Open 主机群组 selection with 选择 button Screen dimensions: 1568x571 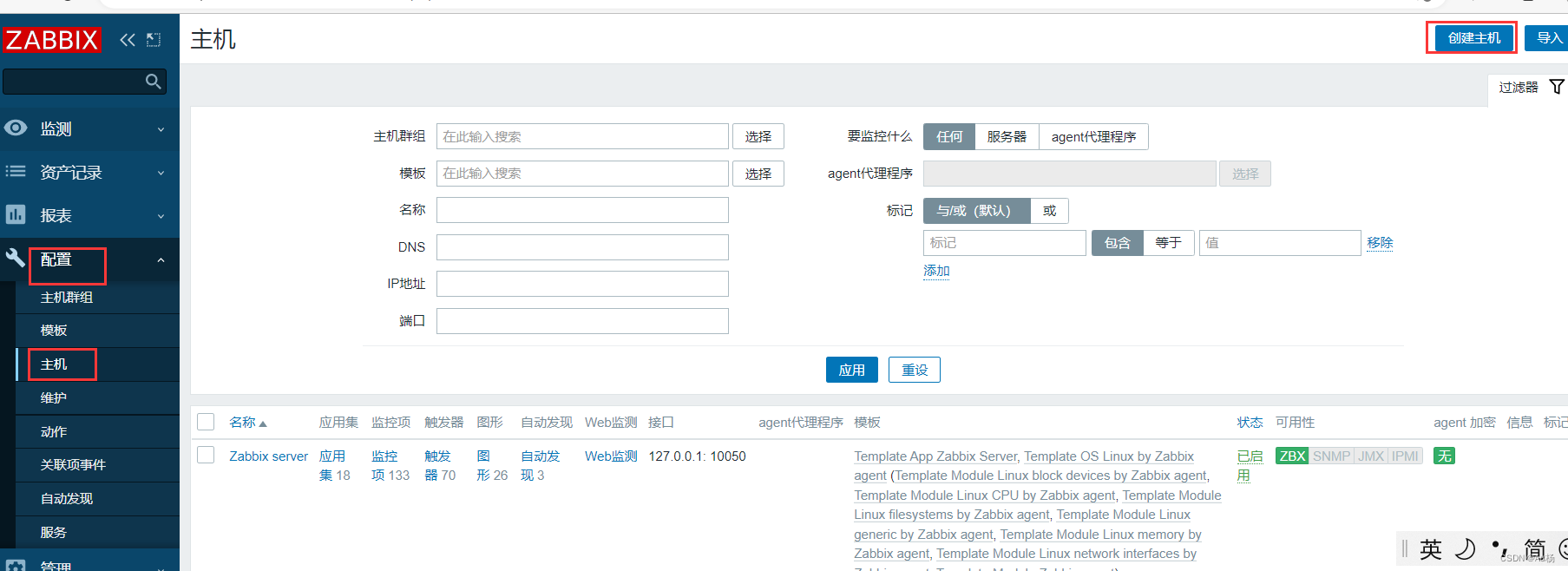click(758, 136)
